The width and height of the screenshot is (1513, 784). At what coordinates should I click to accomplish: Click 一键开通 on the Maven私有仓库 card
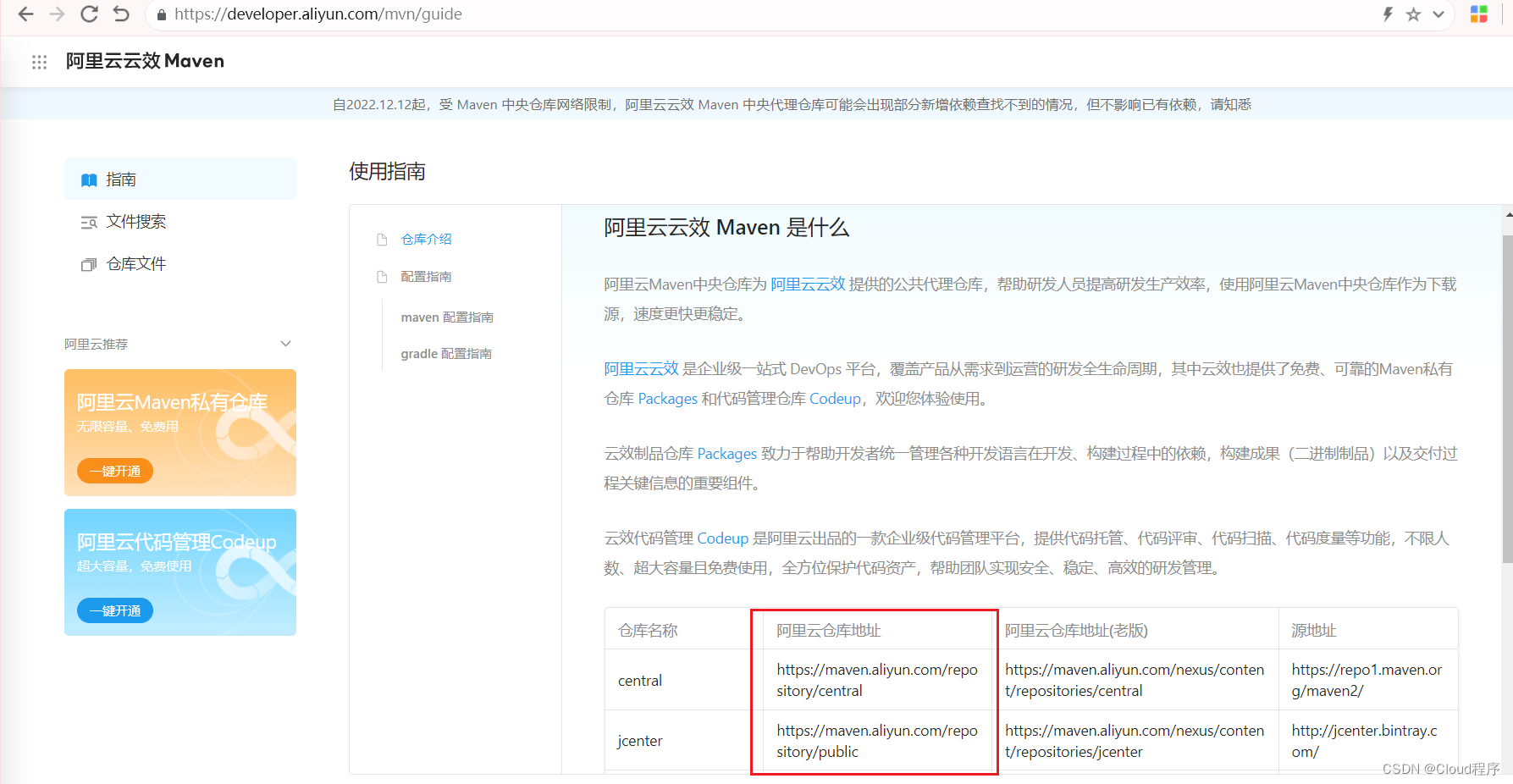coord(115,472)
